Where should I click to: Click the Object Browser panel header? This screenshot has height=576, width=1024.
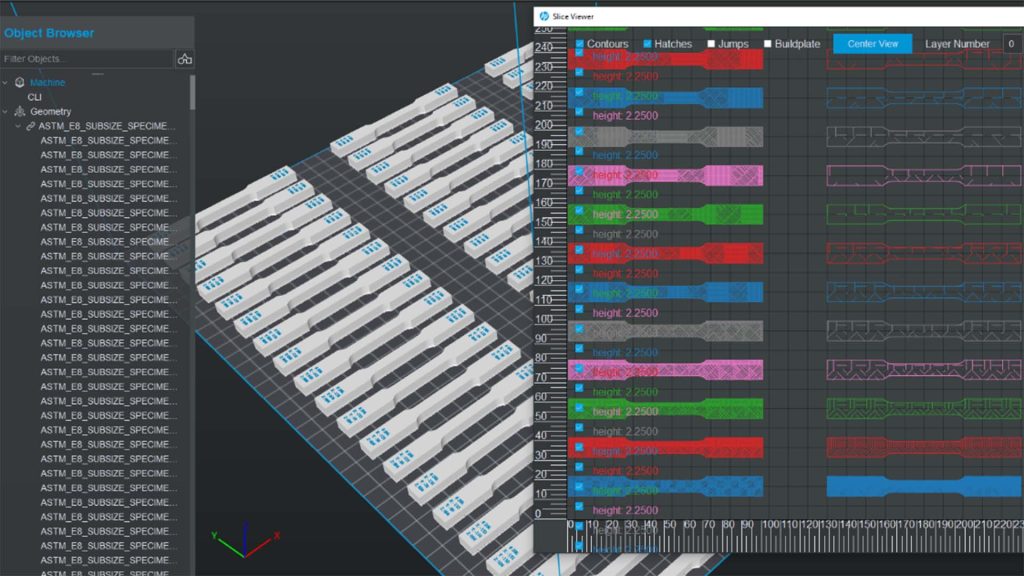[50, 33]
